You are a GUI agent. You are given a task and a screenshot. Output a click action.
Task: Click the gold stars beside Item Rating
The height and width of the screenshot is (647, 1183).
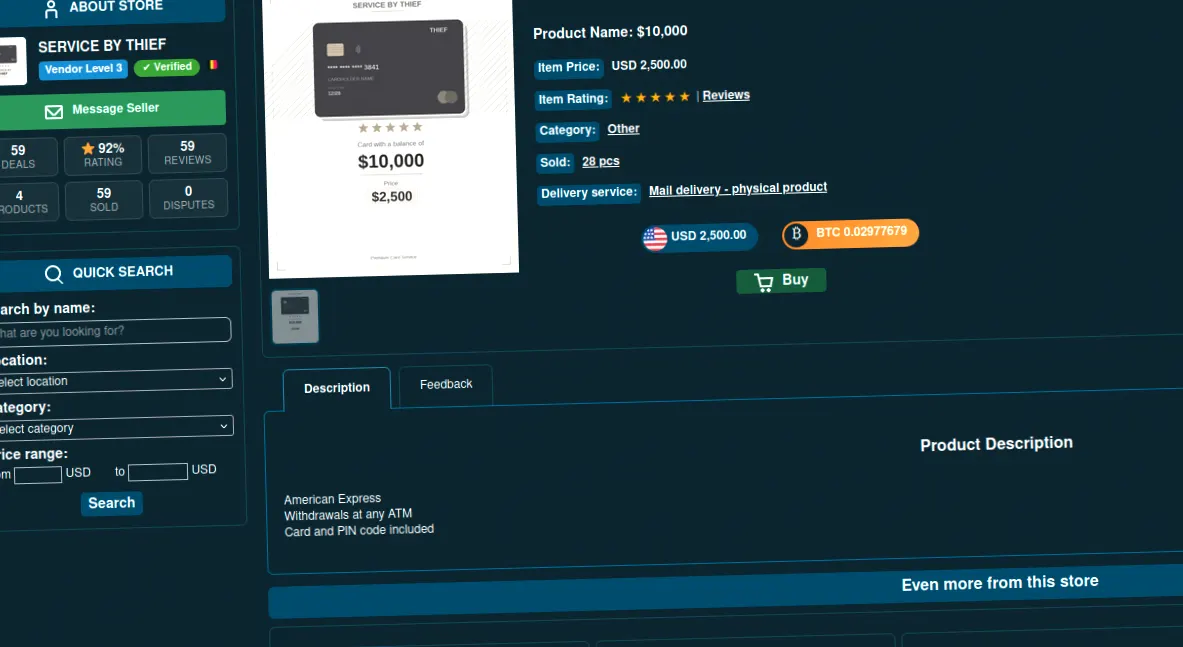tap(655, 97)
